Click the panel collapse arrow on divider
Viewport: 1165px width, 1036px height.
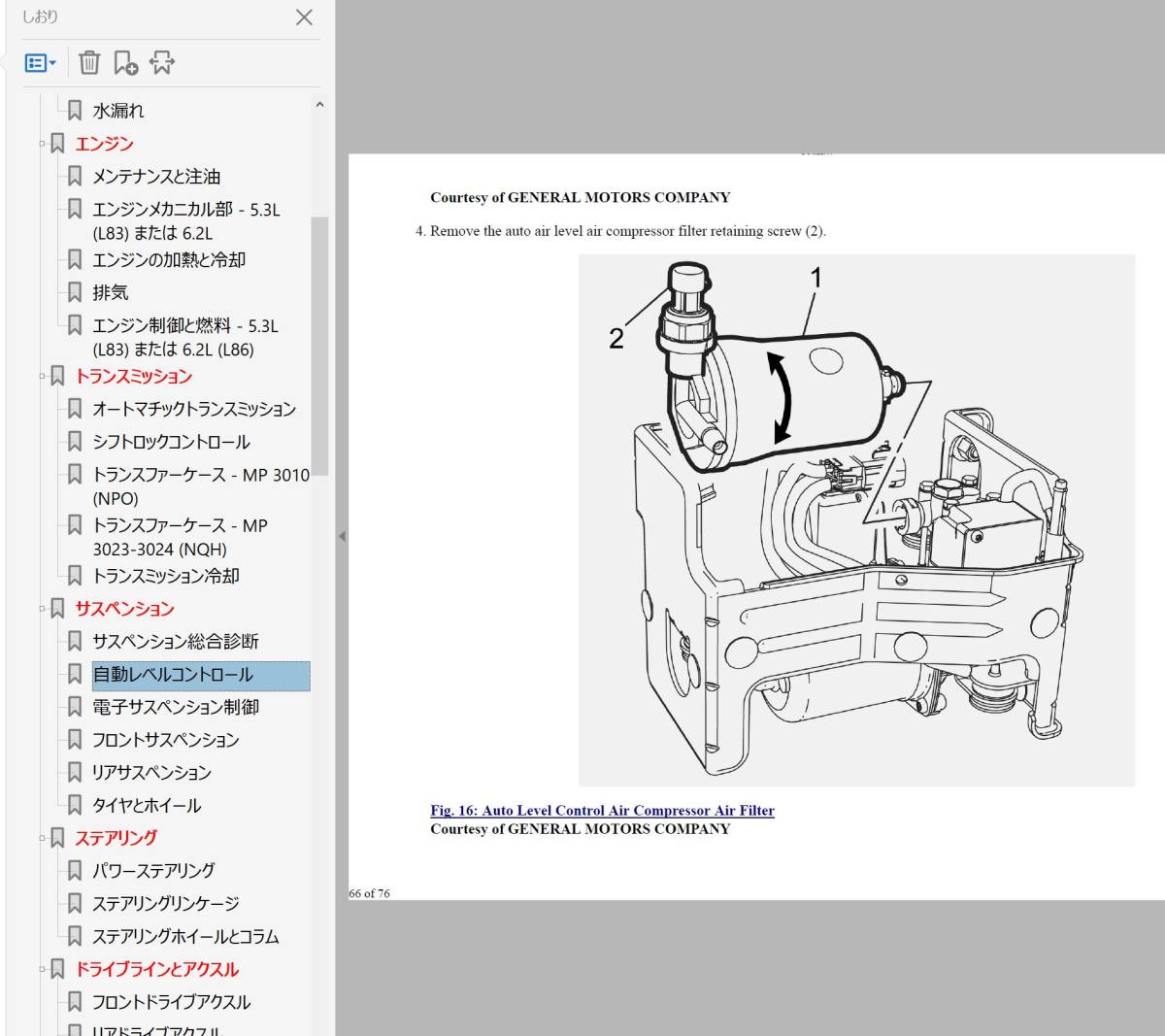point(342,536)
